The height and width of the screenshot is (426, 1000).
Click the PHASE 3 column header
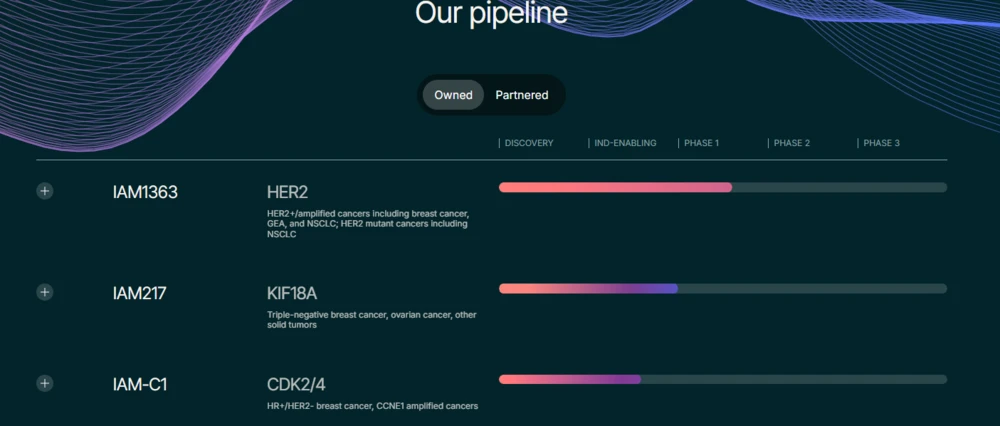(881, 143)
